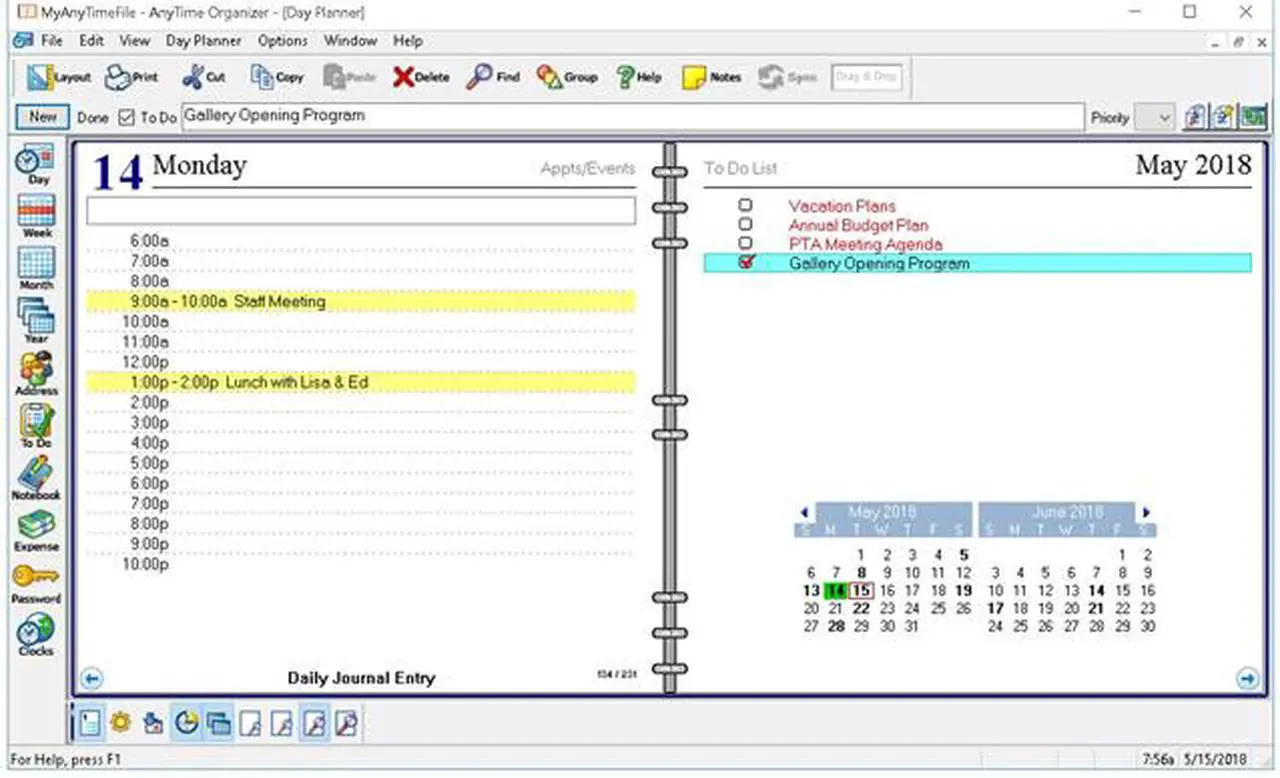
Task: Select May 15 in mini calendar
Action: 861,590
